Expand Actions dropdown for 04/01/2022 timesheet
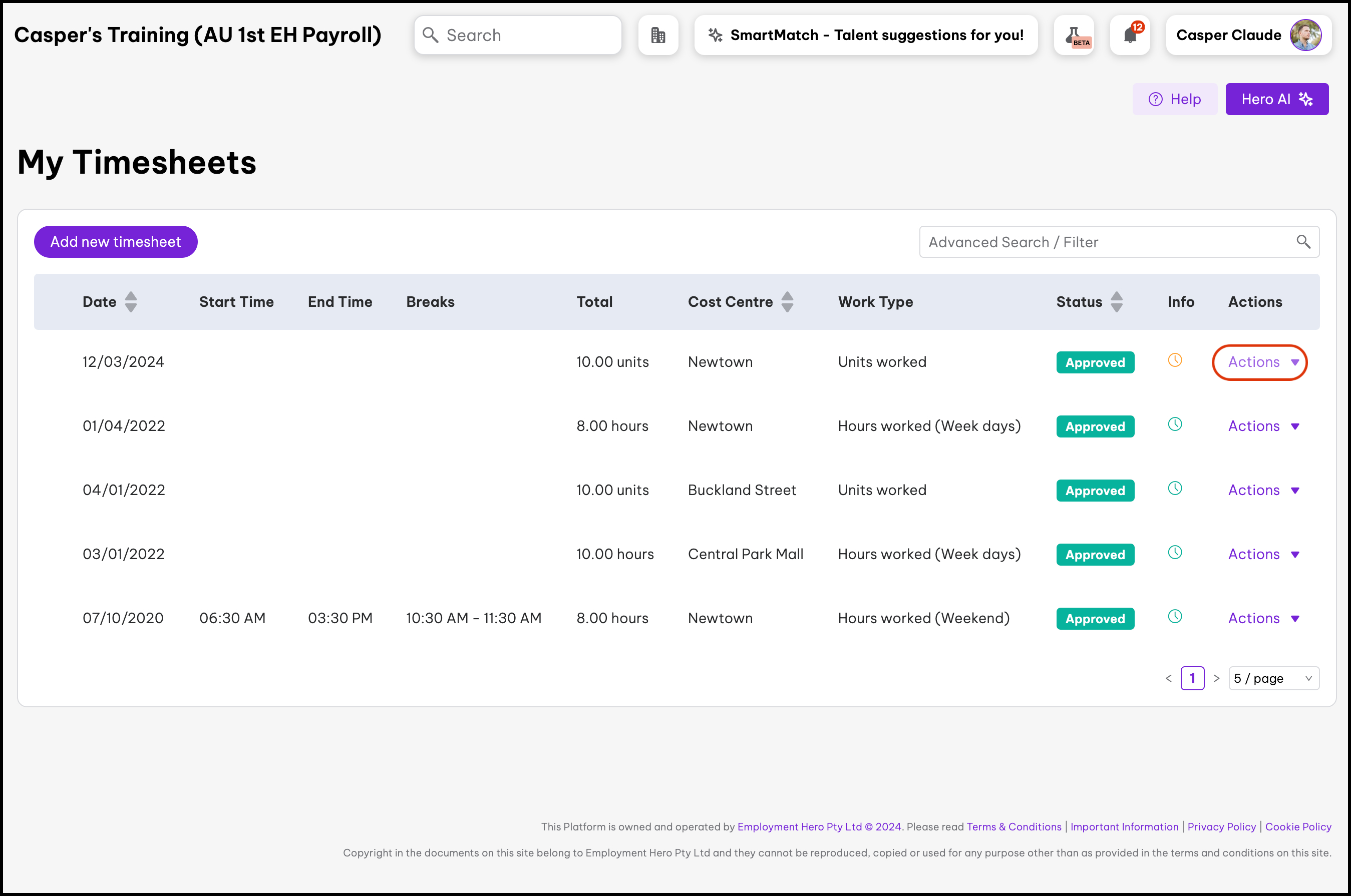 [x=1263, y=490]
